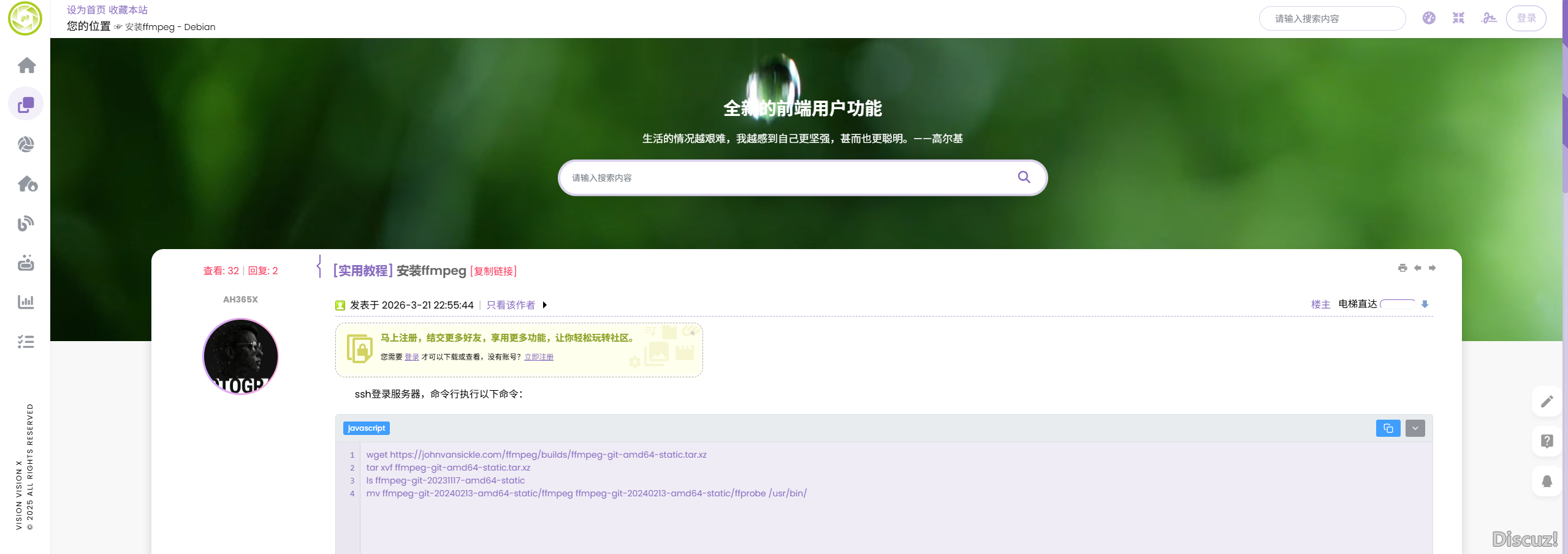The width and height of the screenshot is (1568, 554).
Task: Toggle the compress-arrows width switch icon
Action: tap(1458, 18)
